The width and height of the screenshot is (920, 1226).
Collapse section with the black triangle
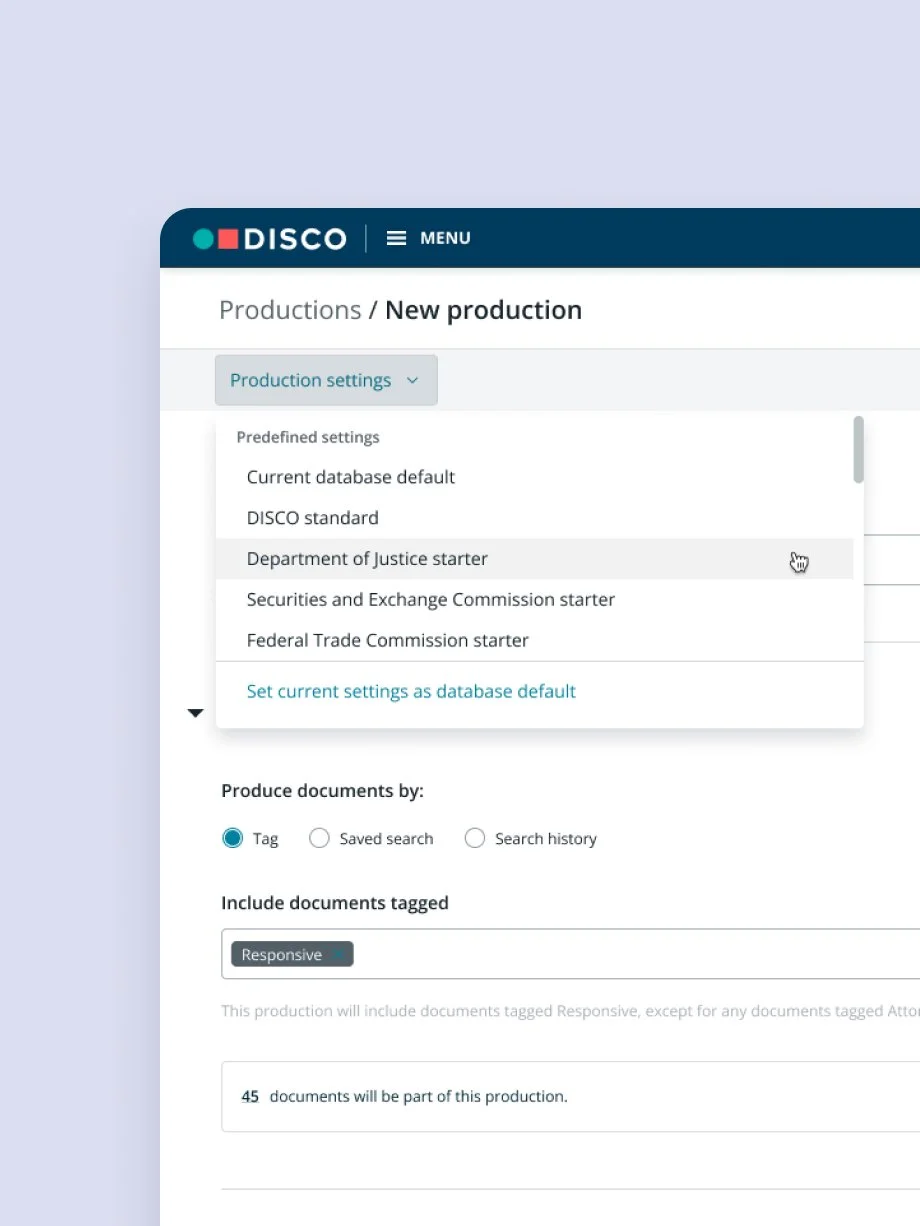[196, 713]
